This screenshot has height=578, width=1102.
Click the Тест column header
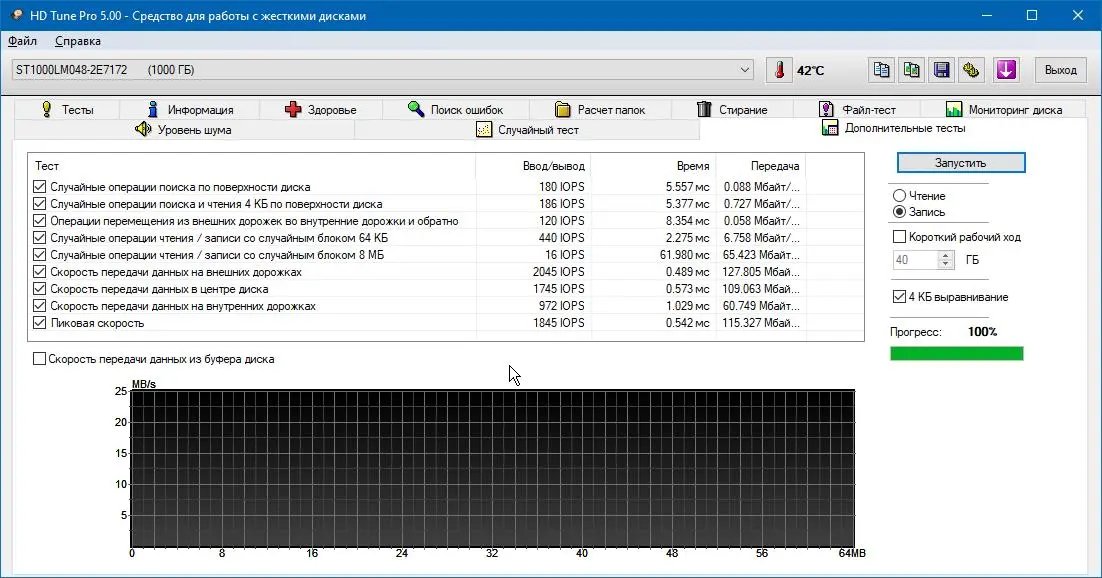pos(252,166)
